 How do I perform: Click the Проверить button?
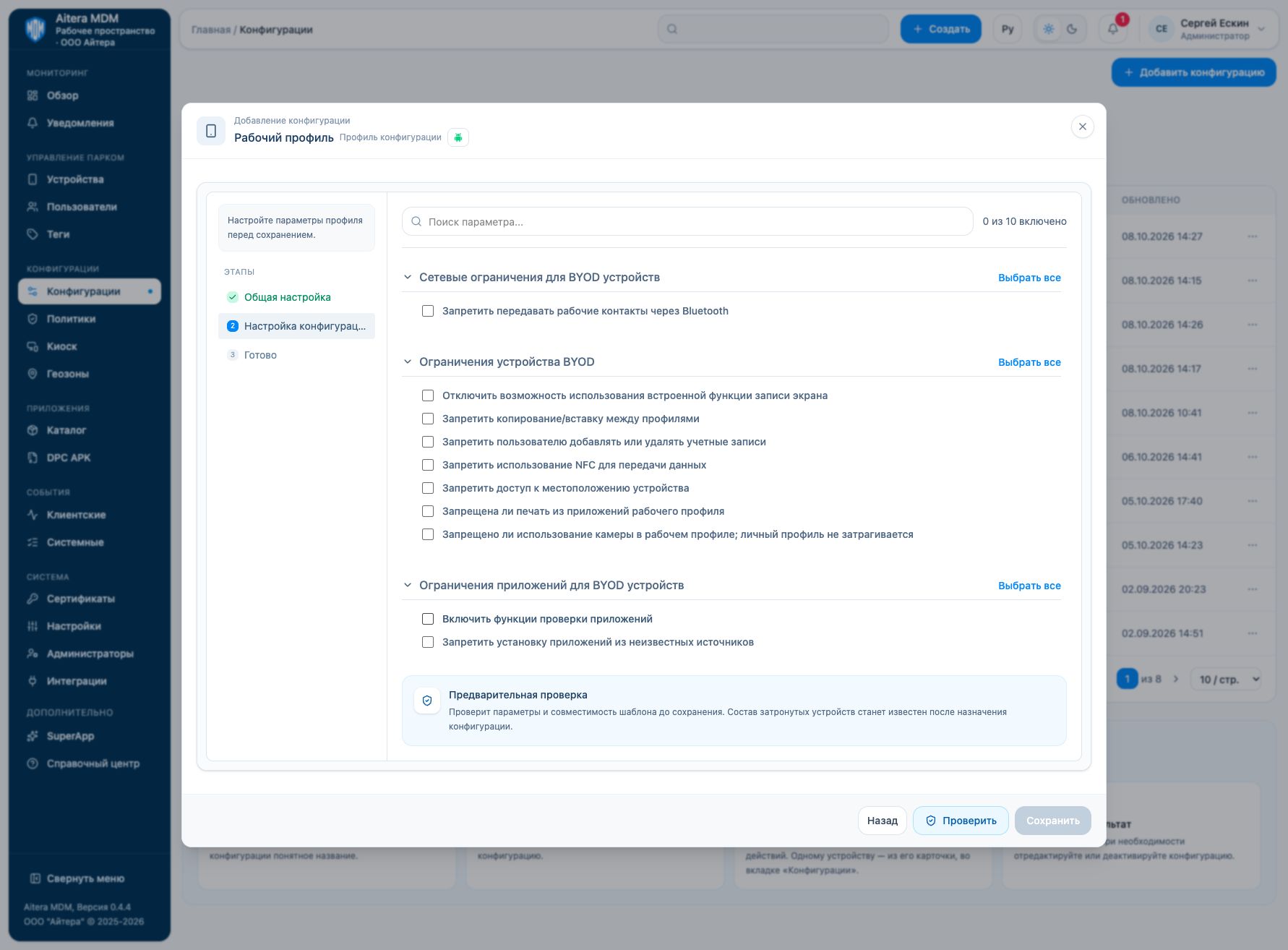961,821
